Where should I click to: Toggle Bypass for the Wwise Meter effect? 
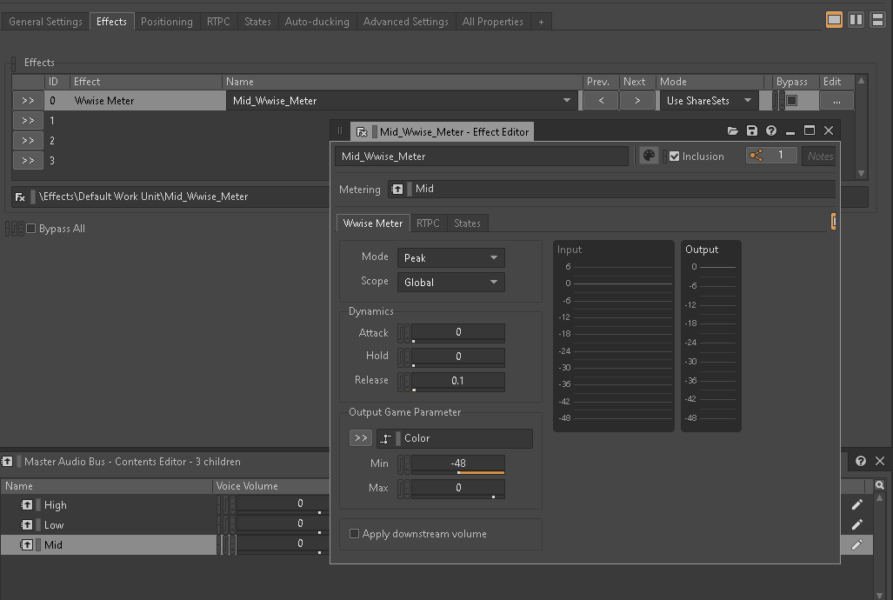pos(792,101)
